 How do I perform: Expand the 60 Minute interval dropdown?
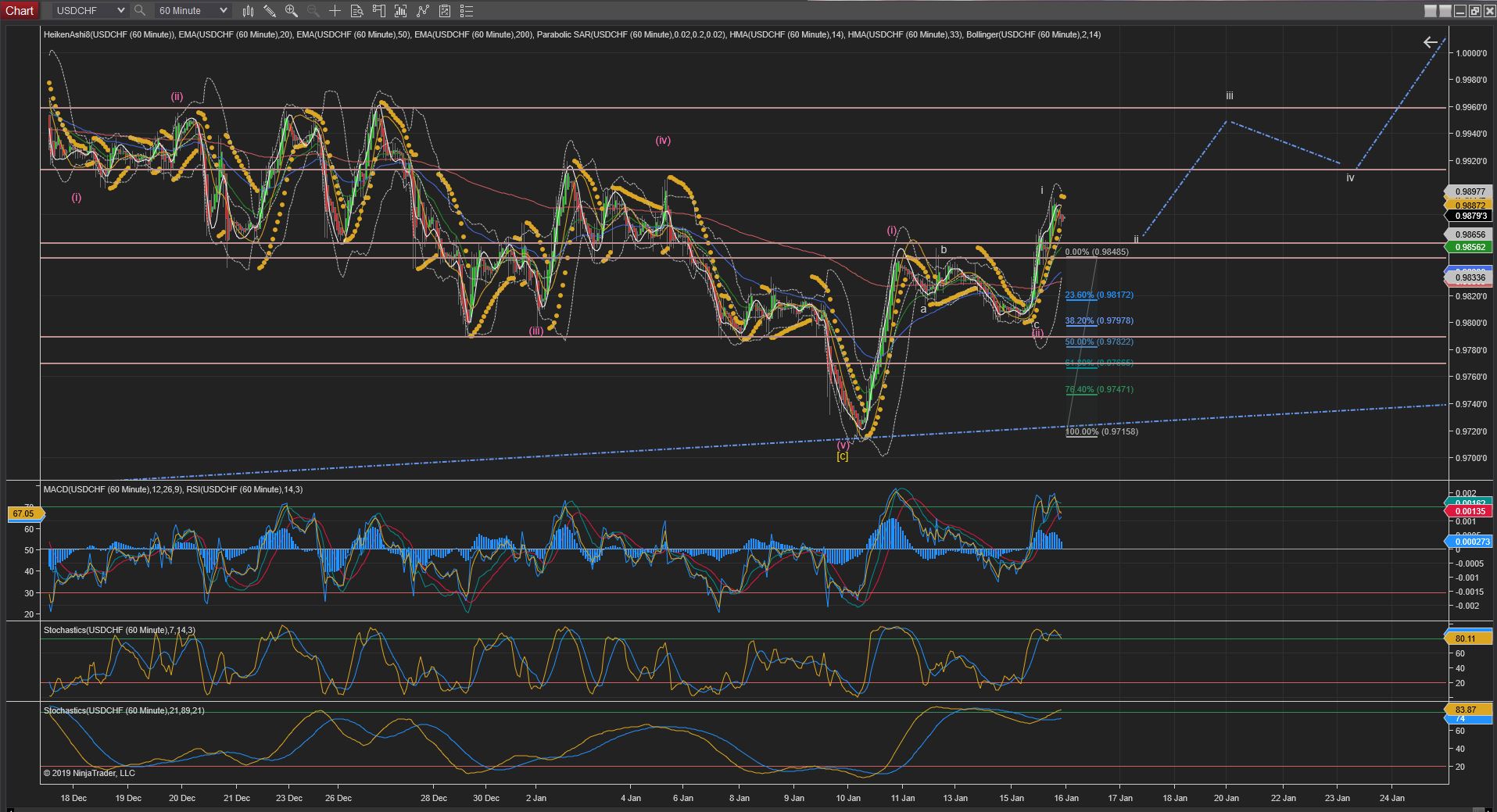pos(223,11)
